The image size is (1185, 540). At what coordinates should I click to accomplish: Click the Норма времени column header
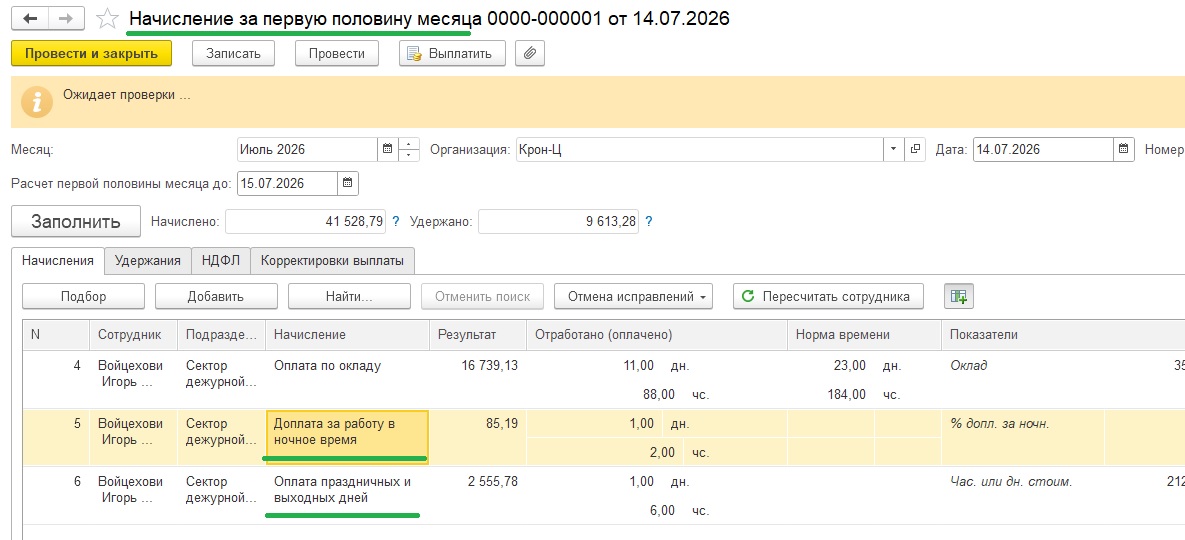[x=865, y=335]
